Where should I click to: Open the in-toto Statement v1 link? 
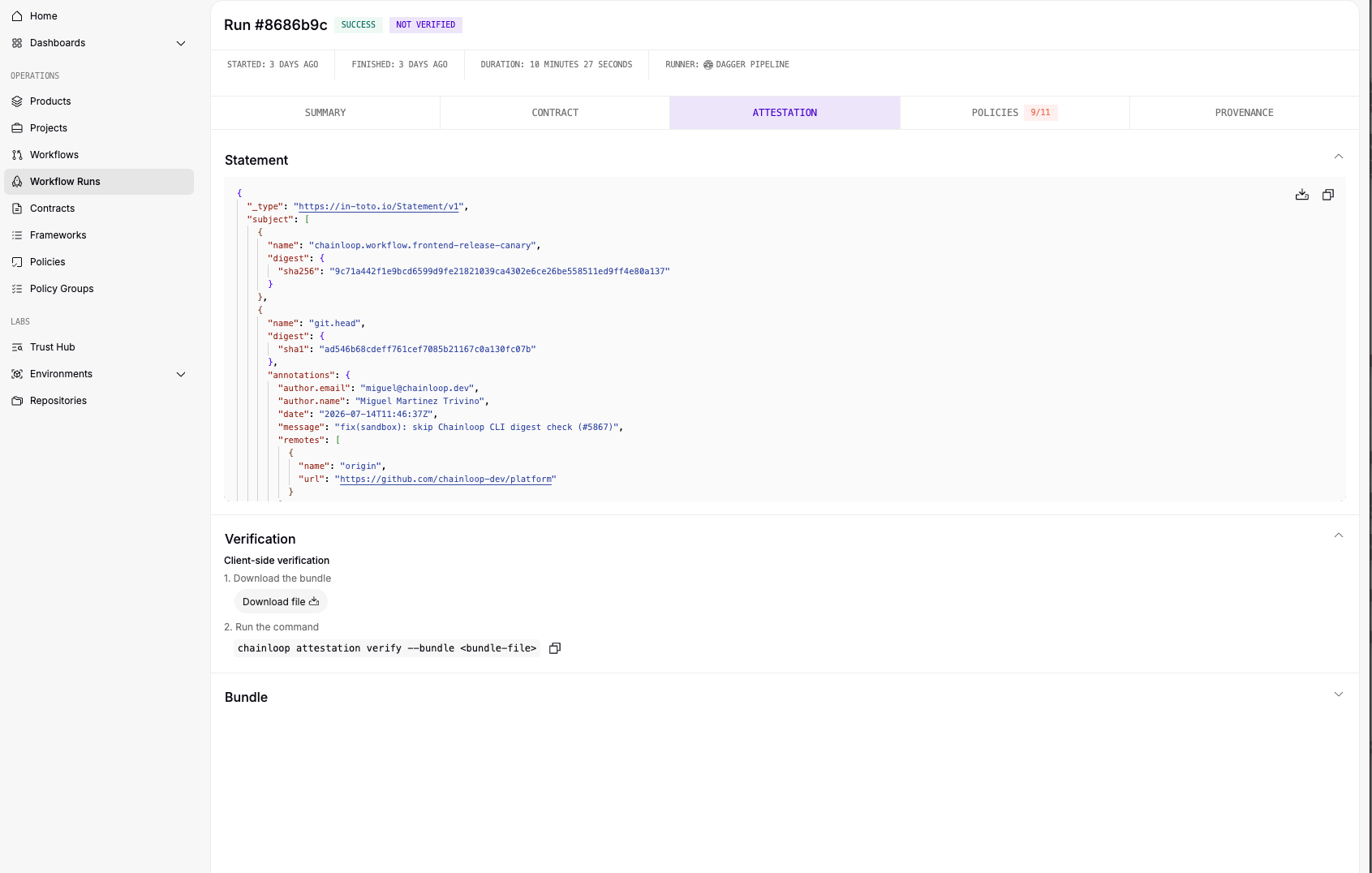[381, 206]
